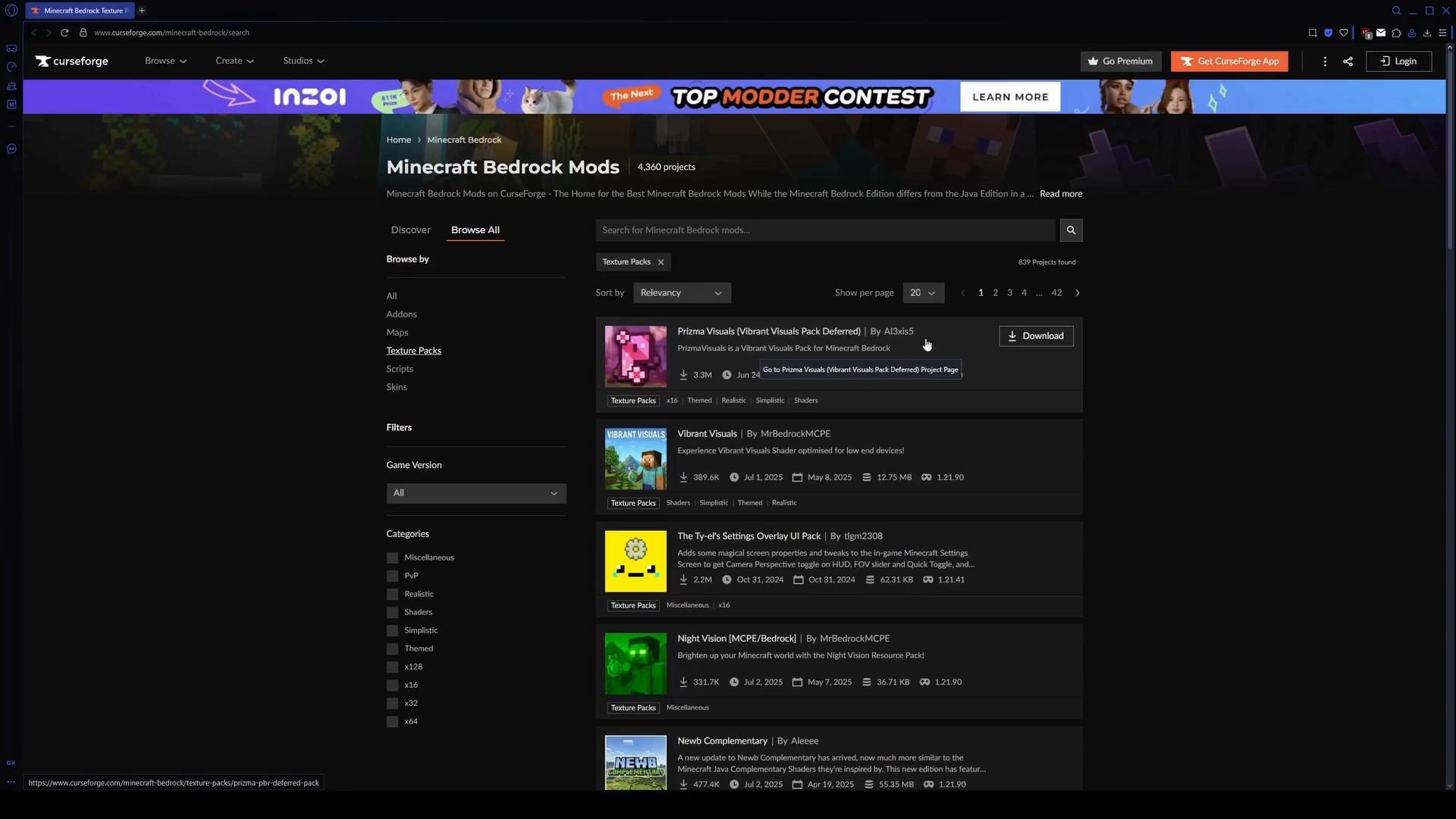This screenshot has height=819, width=1456.
Task: Open the Game Version dropdown
Action: (x=476, y=494)
